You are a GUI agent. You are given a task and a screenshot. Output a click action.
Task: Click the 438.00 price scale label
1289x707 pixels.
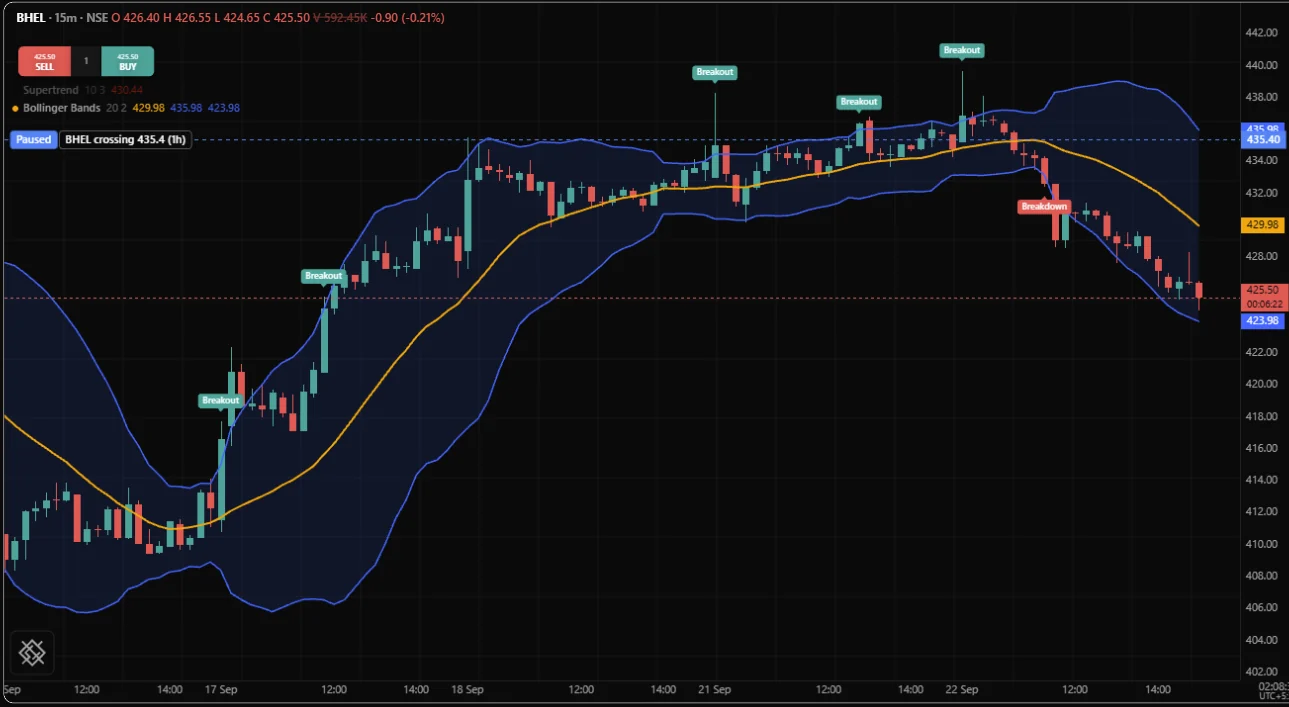point(1262,96)
